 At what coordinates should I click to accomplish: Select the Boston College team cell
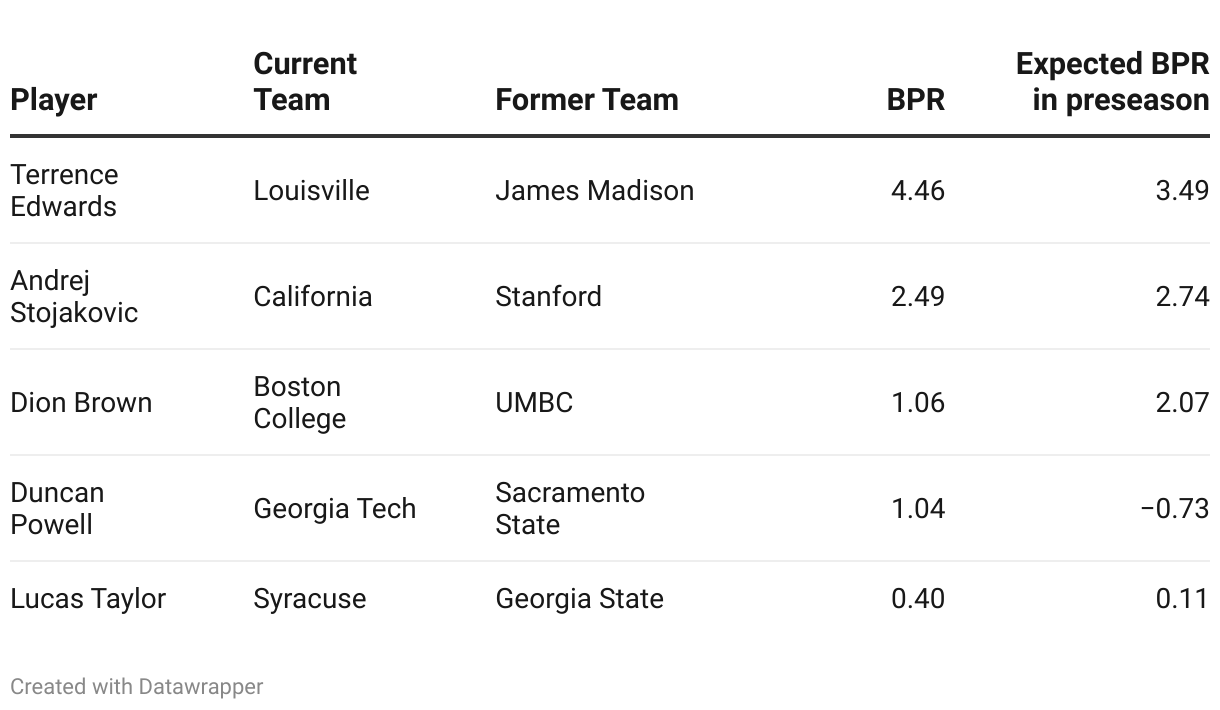click(299, 402)
